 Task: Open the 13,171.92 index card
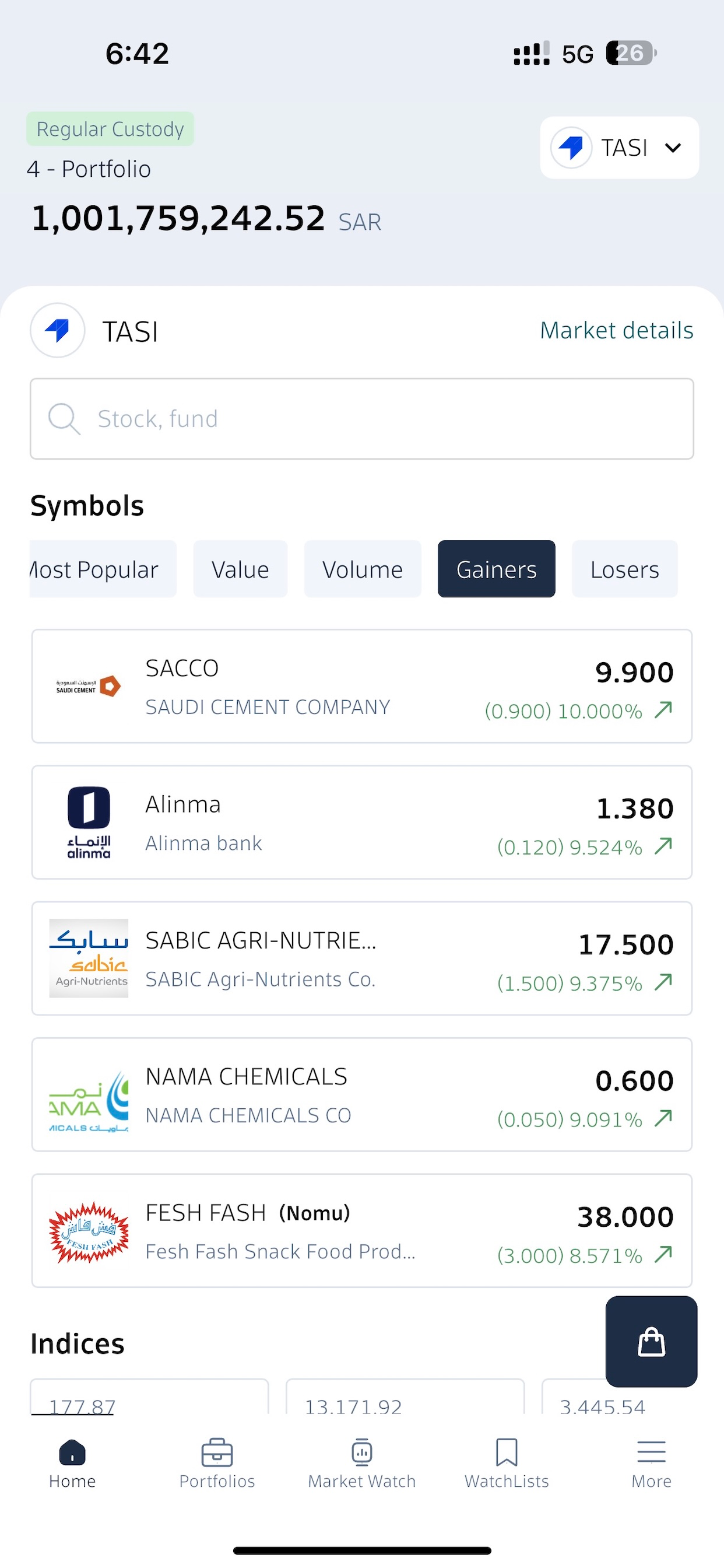coord(405,1396)
